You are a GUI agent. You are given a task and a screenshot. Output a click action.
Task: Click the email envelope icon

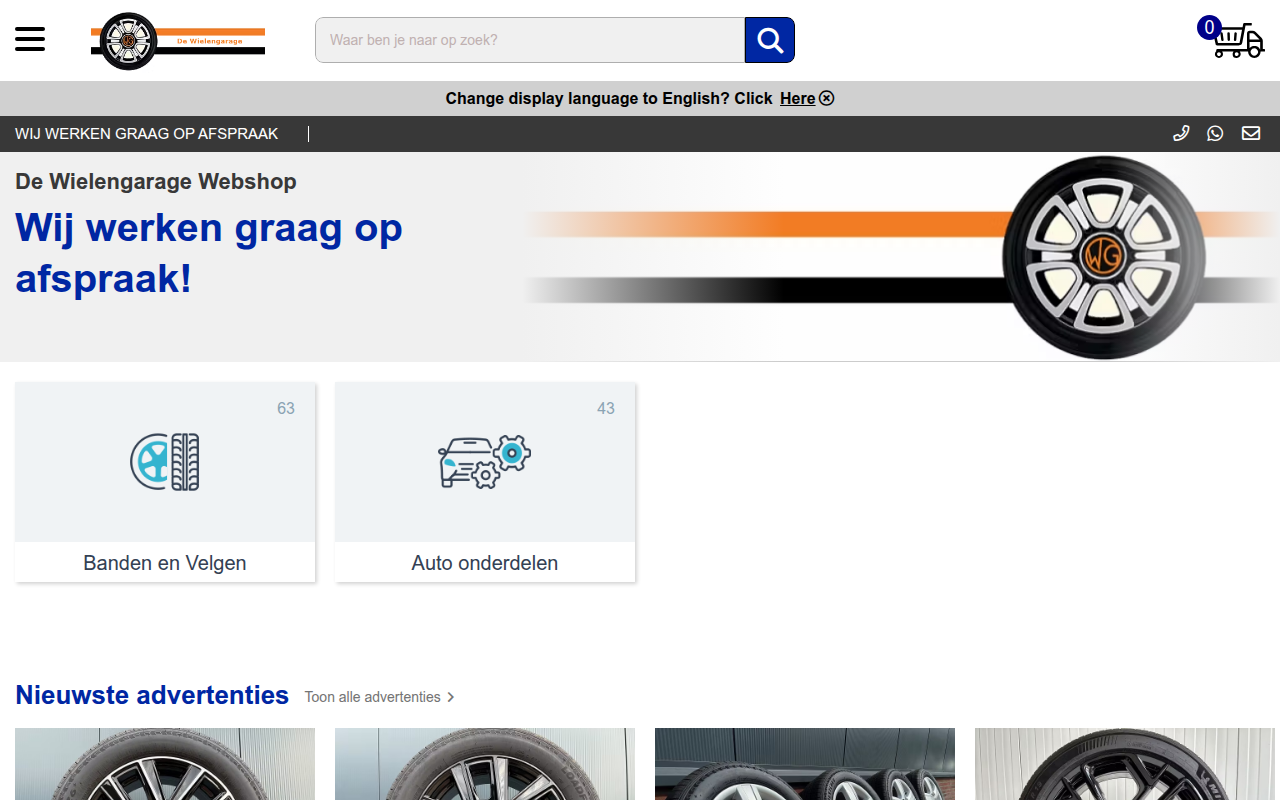[1251, 134]
